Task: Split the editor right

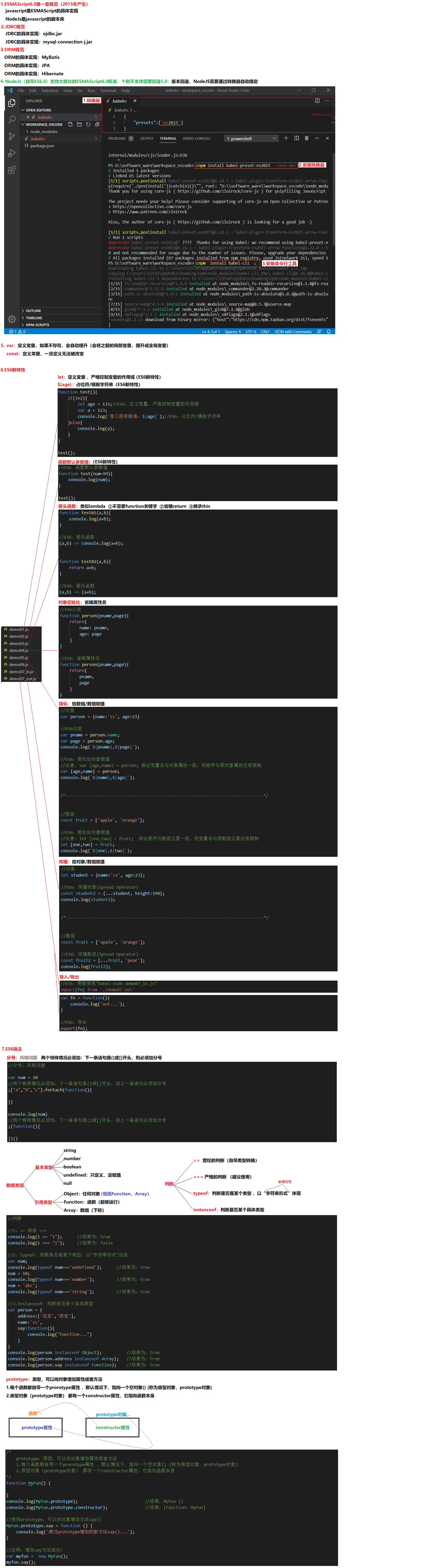Action: pyautogui.click(x=317, y=101)
